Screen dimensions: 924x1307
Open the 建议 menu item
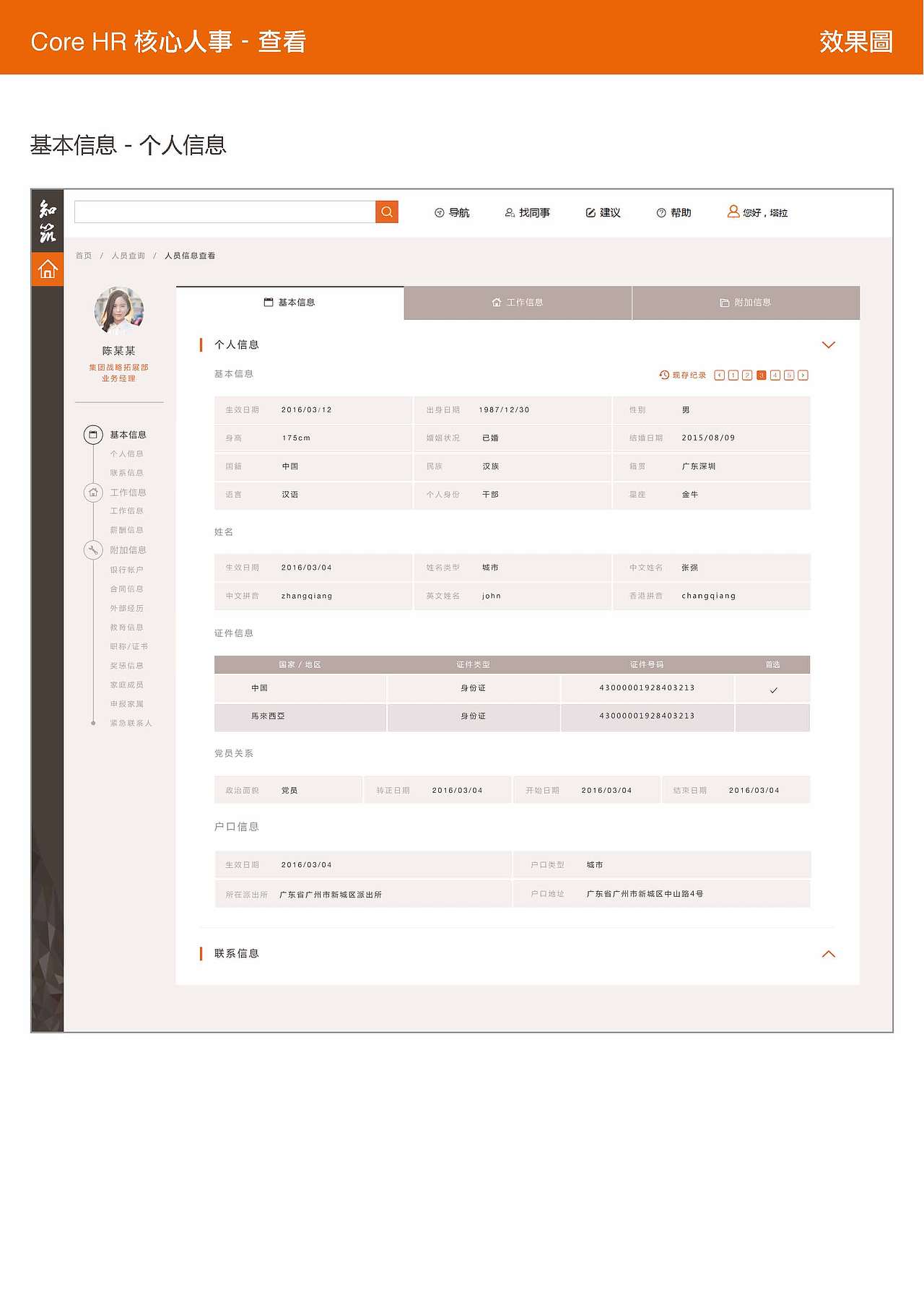[x=603, y=213]
